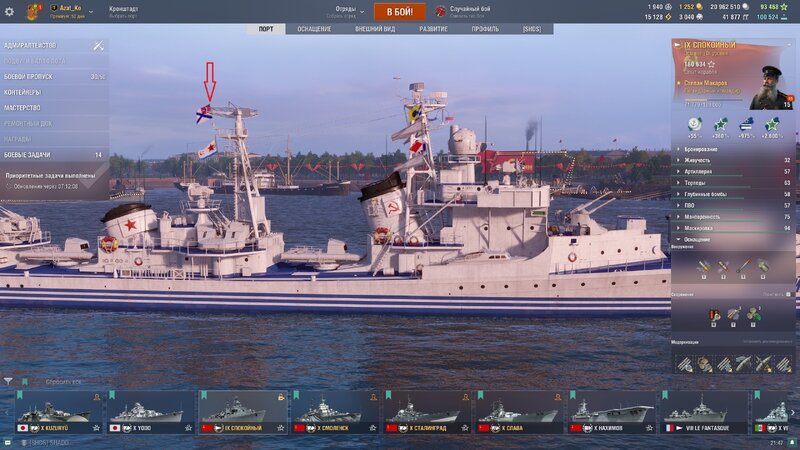Open the Боевой пропуск entry

coord(54,77)
